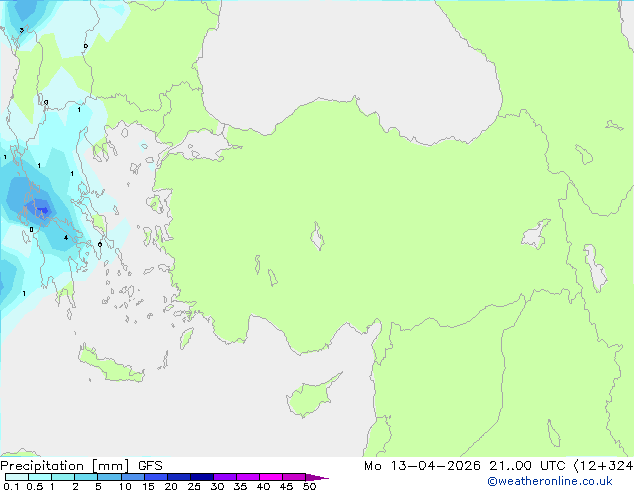Click the island of Cyprus on map
Viewport: 634px width, 490px height.
[x=311, y=397]
